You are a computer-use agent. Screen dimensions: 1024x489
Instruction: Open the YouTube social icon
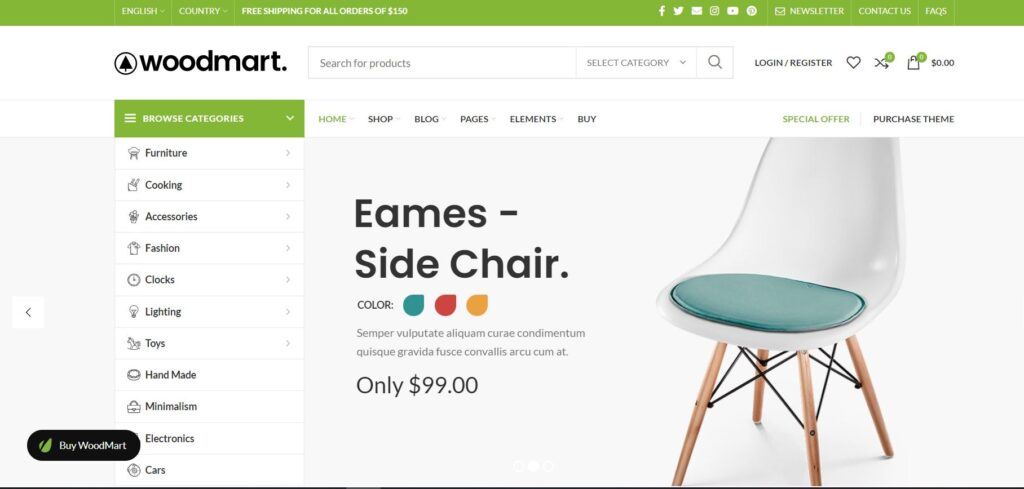click(733, 11)
